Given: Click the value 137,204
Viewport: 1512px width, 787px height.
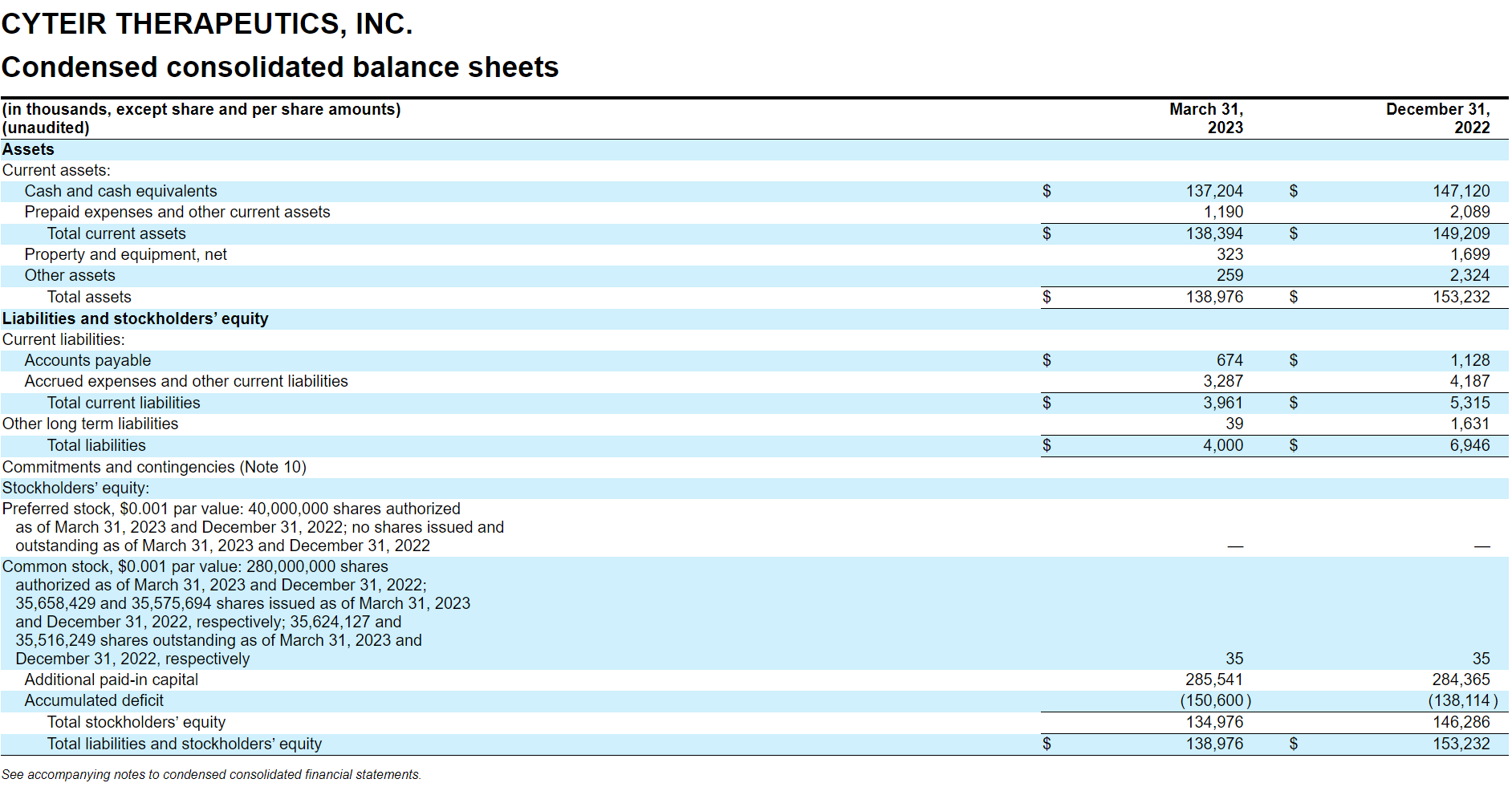Looking at the screenshot, I should (1214, 191).
